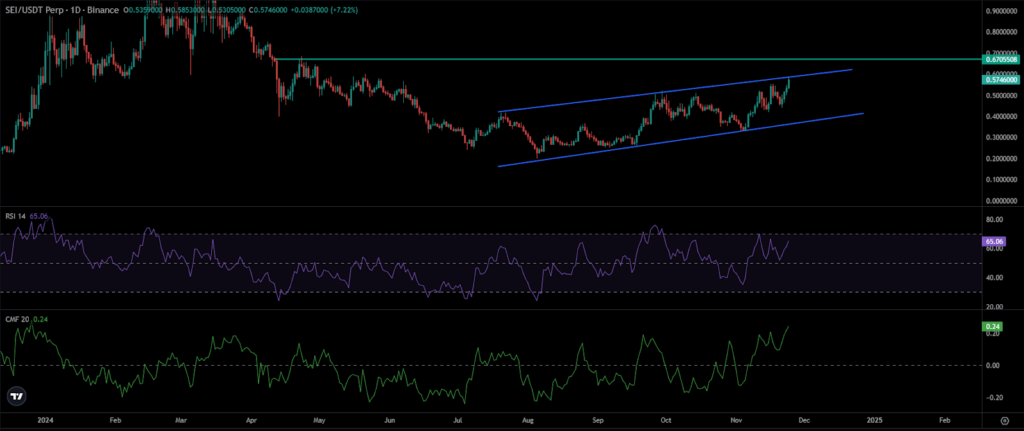Click the Oct time axis label
Viewport: 1024px width, 431px height.
[x=666, y=421]
